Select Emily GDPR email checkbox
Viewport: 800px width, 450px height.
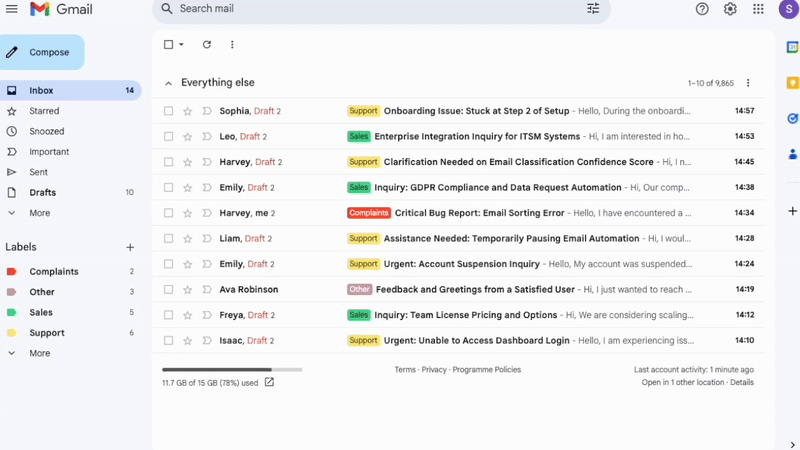tap(168, 187)
